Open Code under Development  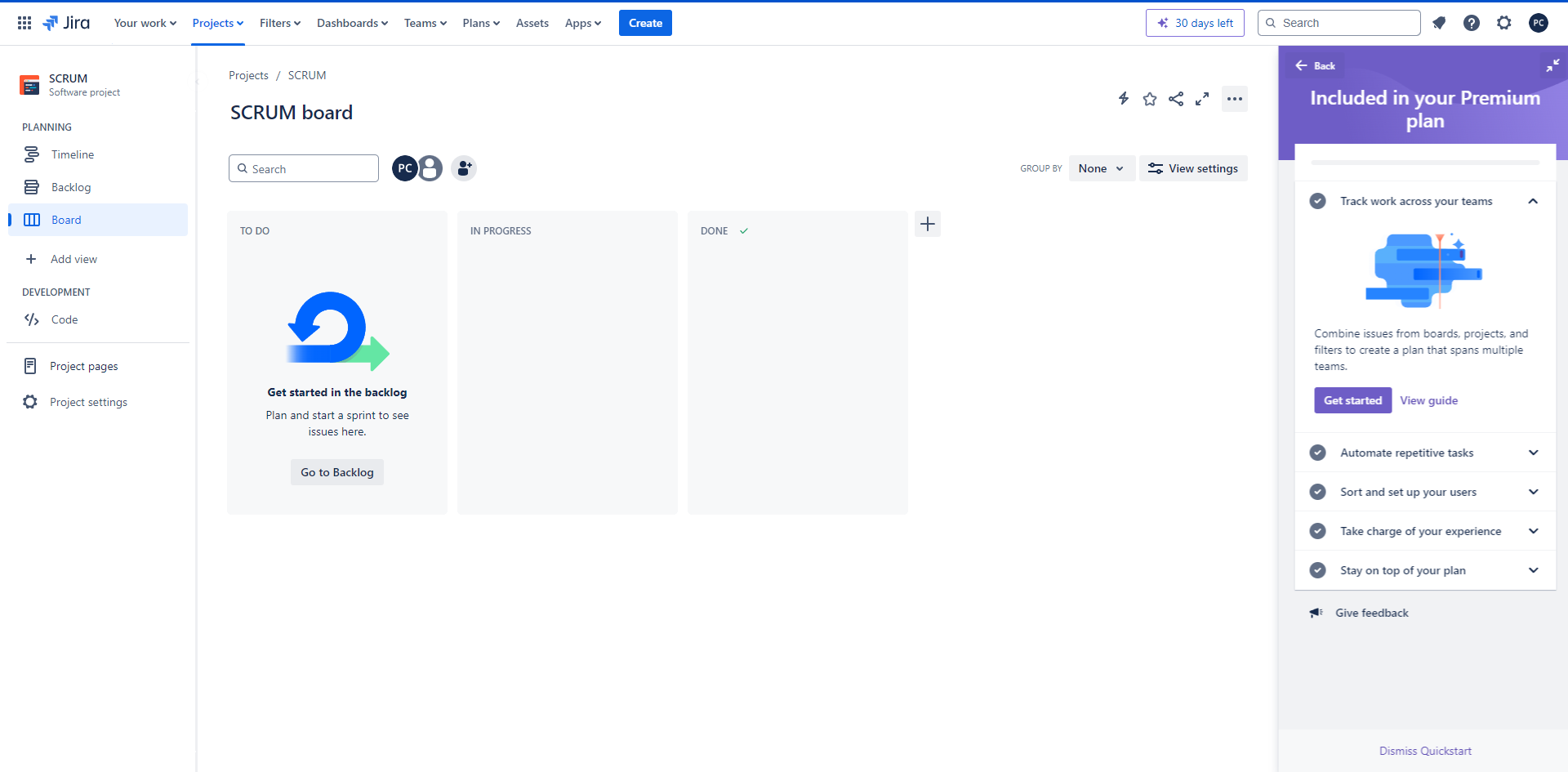coord(98,319)
